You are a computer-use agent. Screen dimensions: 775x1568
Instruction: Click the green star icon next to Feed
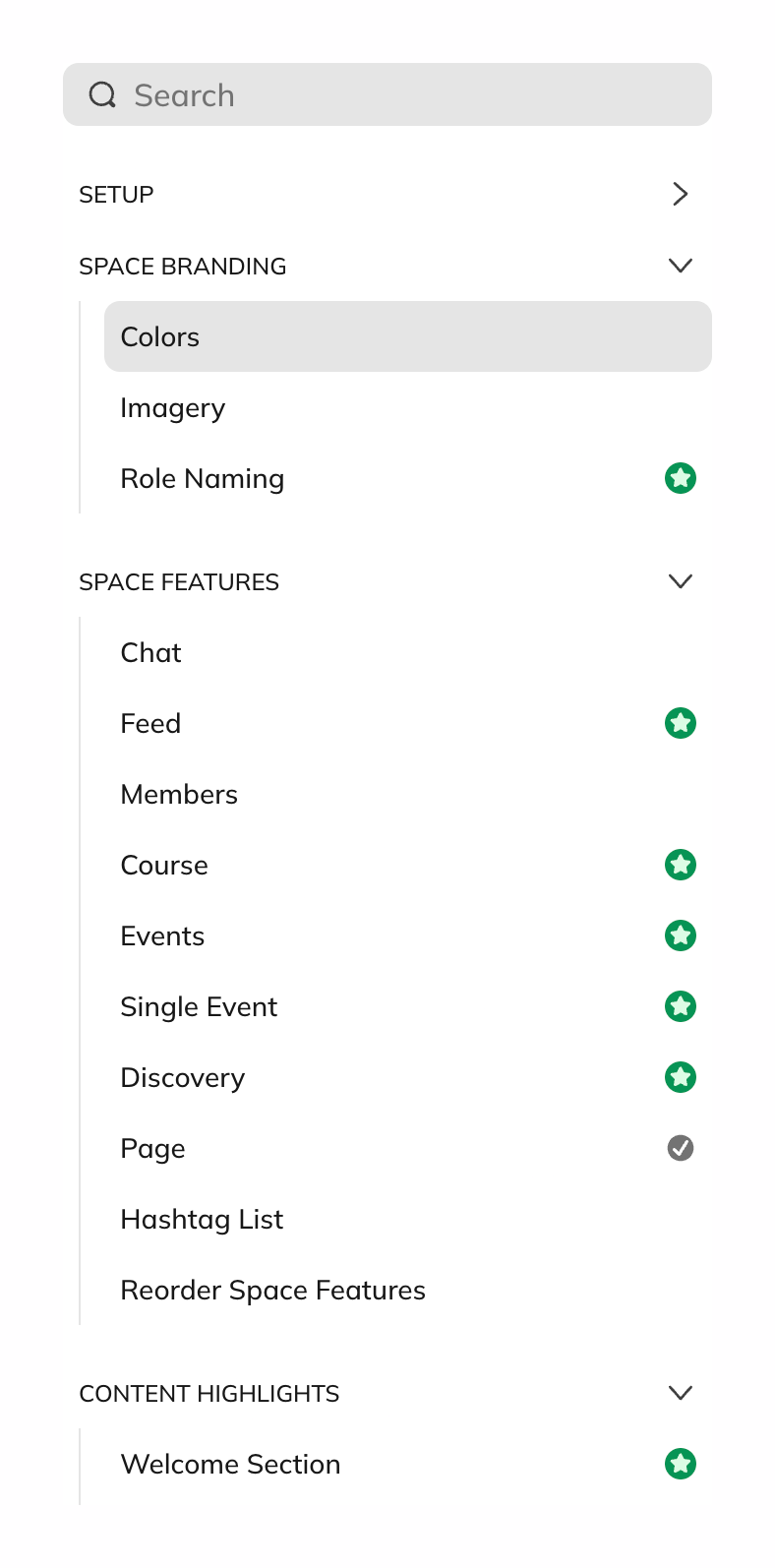pyautogui.click(x=681, y=723)
